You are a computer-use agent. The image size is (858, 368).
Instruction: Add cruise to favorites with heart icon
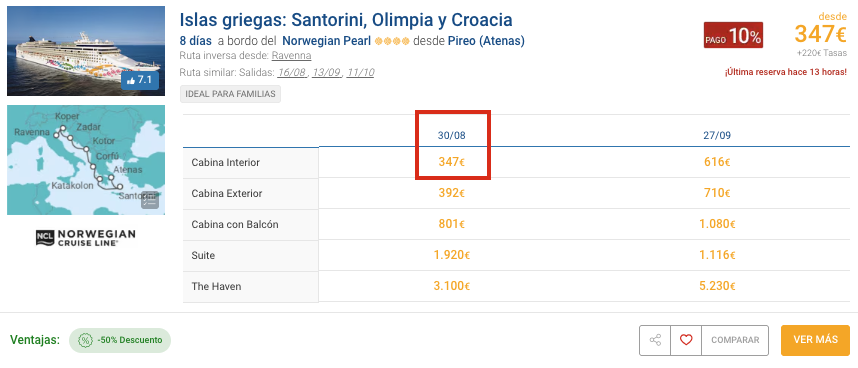[686, 340]
